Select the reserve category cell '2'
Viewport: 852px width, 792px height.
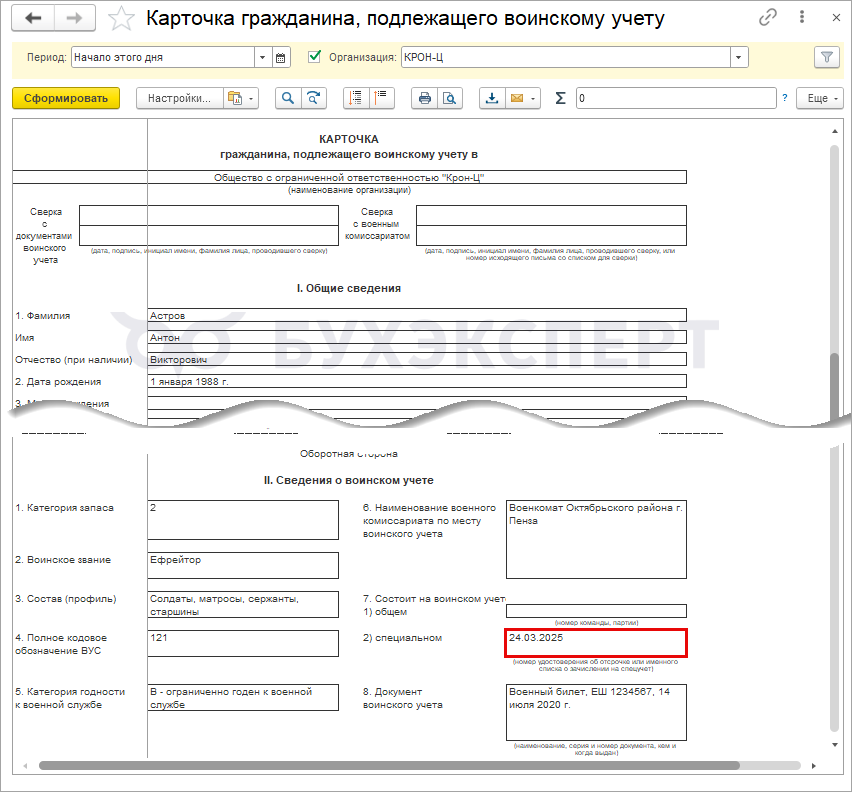(243, 520)
